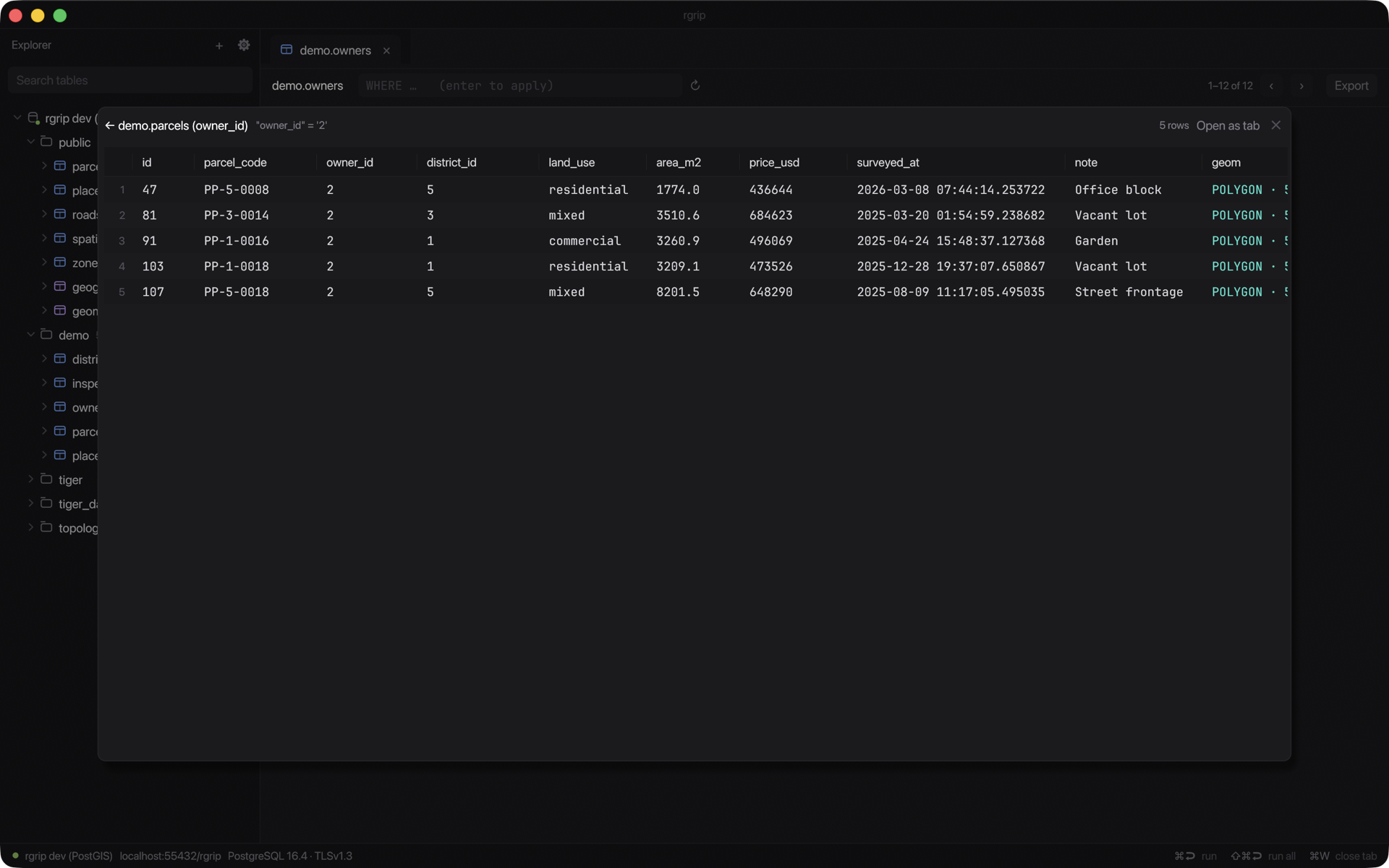Open the POLYGON geom for row 47
The height and width of the screenshot is (868, 1389).
[x=1249, y=190]
